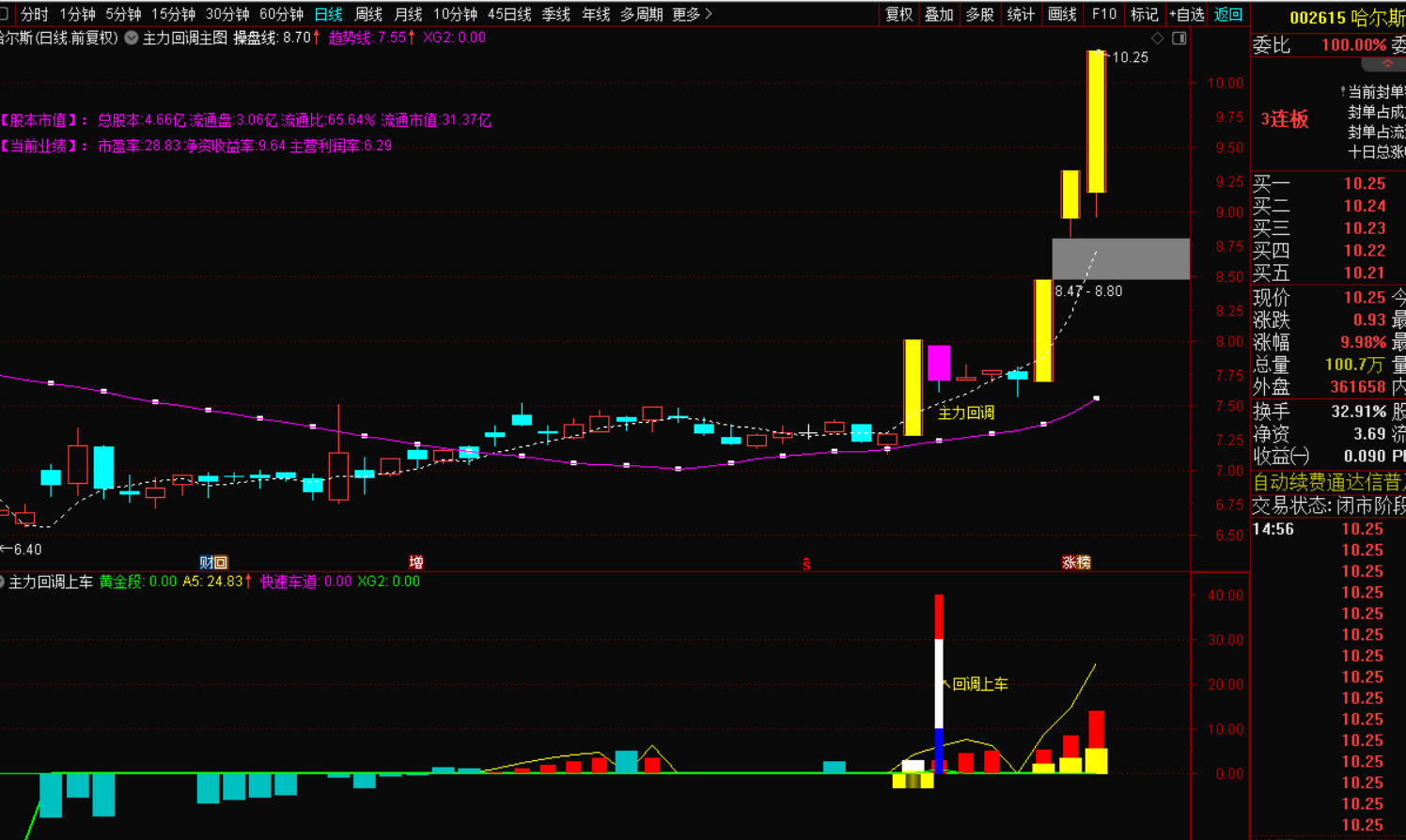This screenshot has height=840, width=1406.
Task: Open the 涨榜 marker on the chart
Action: coord(1076,562)
